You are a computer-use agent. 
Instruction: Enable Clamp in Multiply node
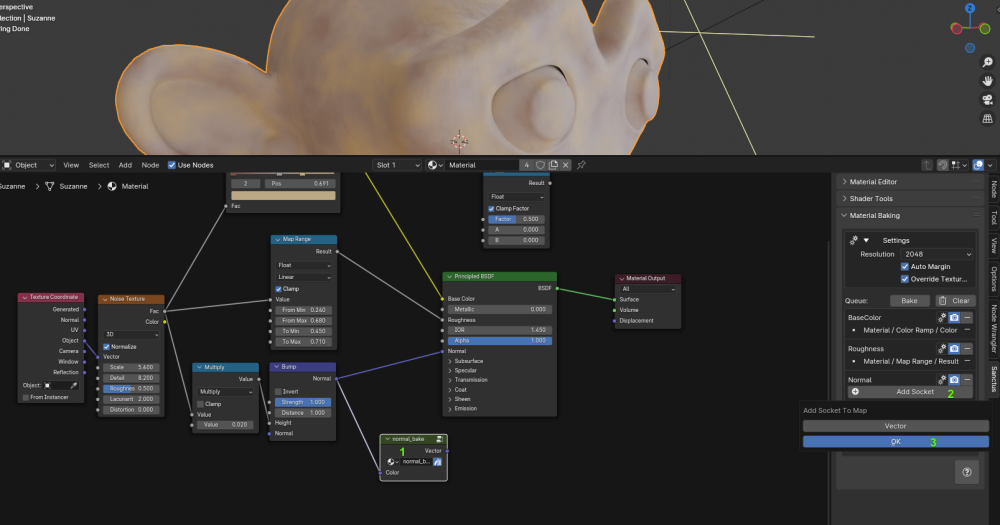click(x=200, y=404)
